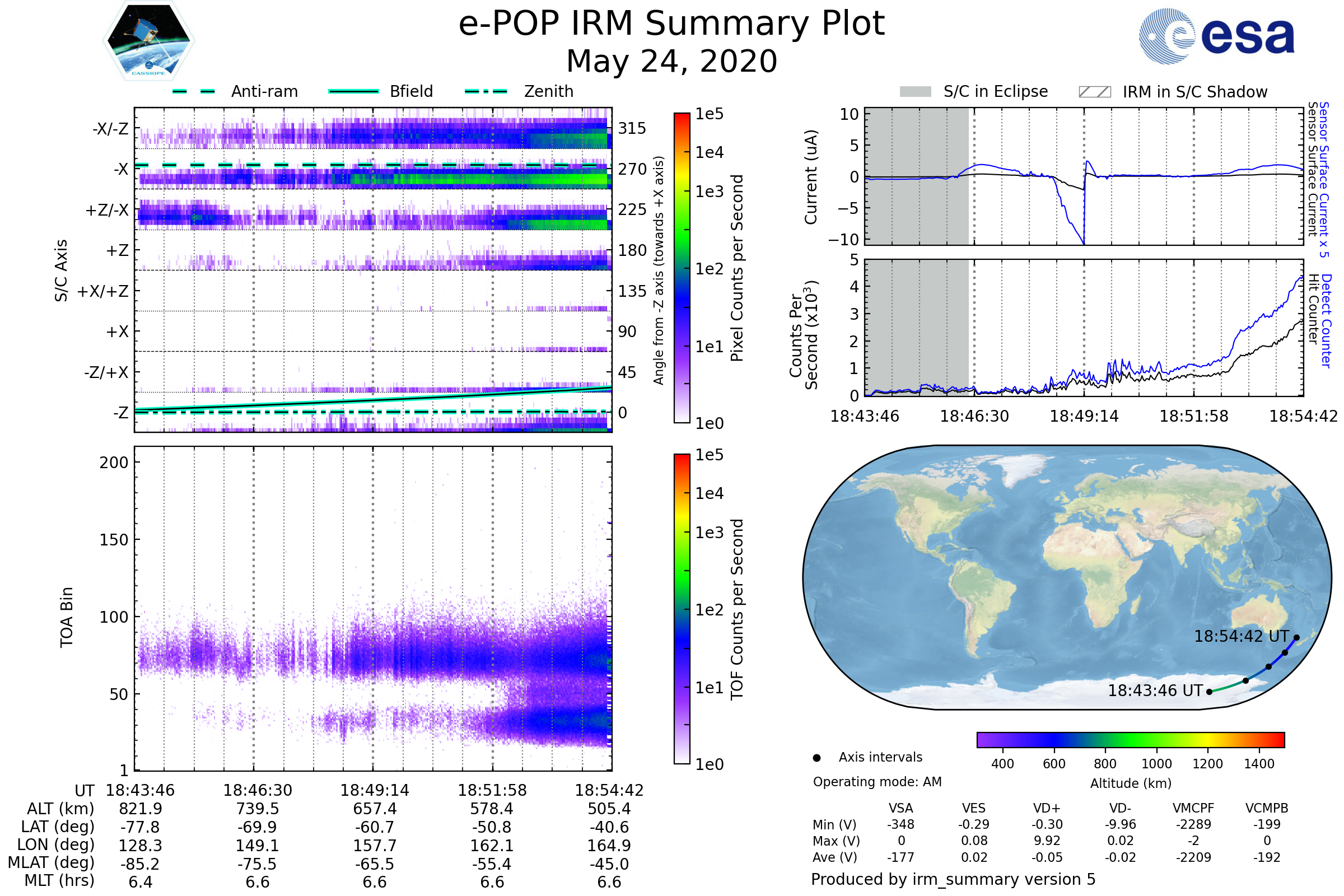
Task: Click the VSA voltage column header
Action: (x=900, y=808)
